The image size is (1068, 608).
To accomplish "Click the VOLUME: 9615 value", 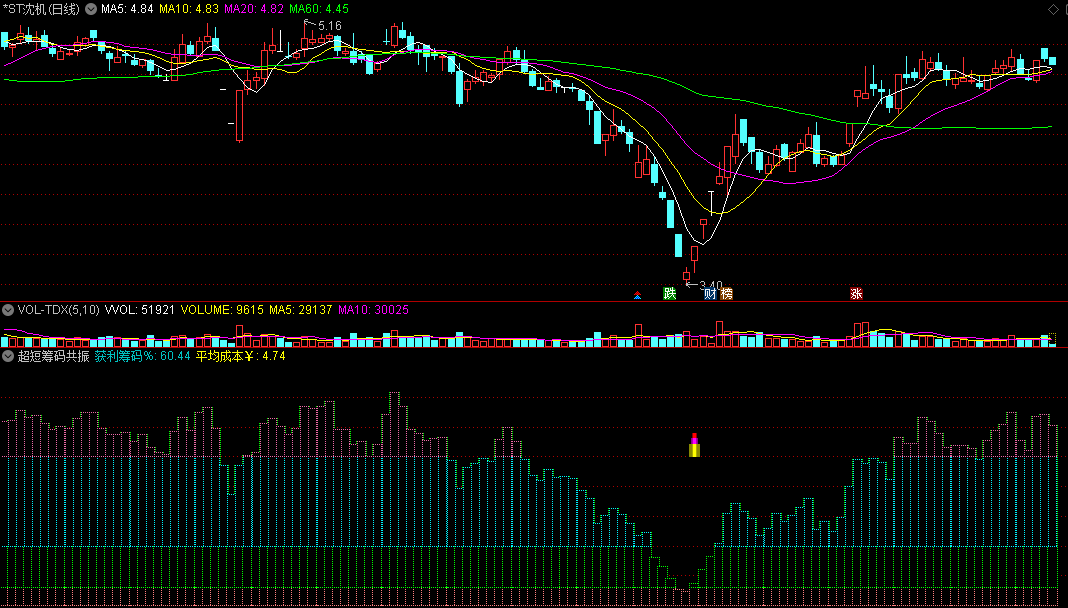I will [222, 310].
